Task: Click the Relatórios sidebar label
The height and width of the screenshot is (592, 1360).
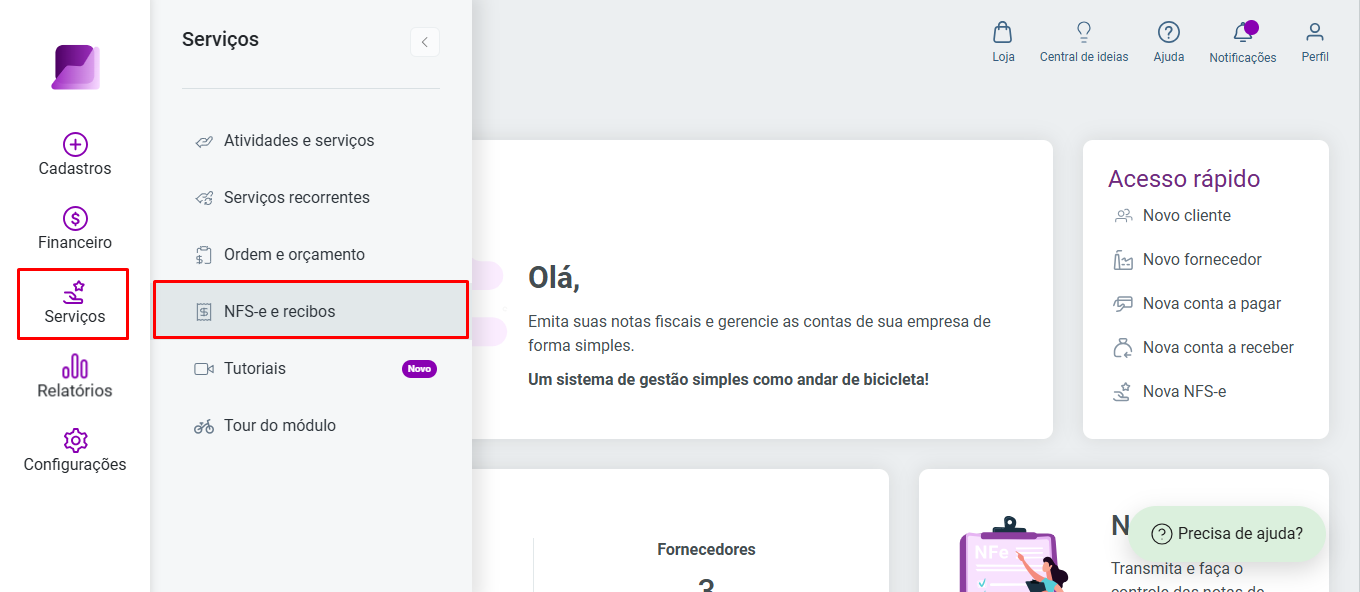Action: point(75,391)
